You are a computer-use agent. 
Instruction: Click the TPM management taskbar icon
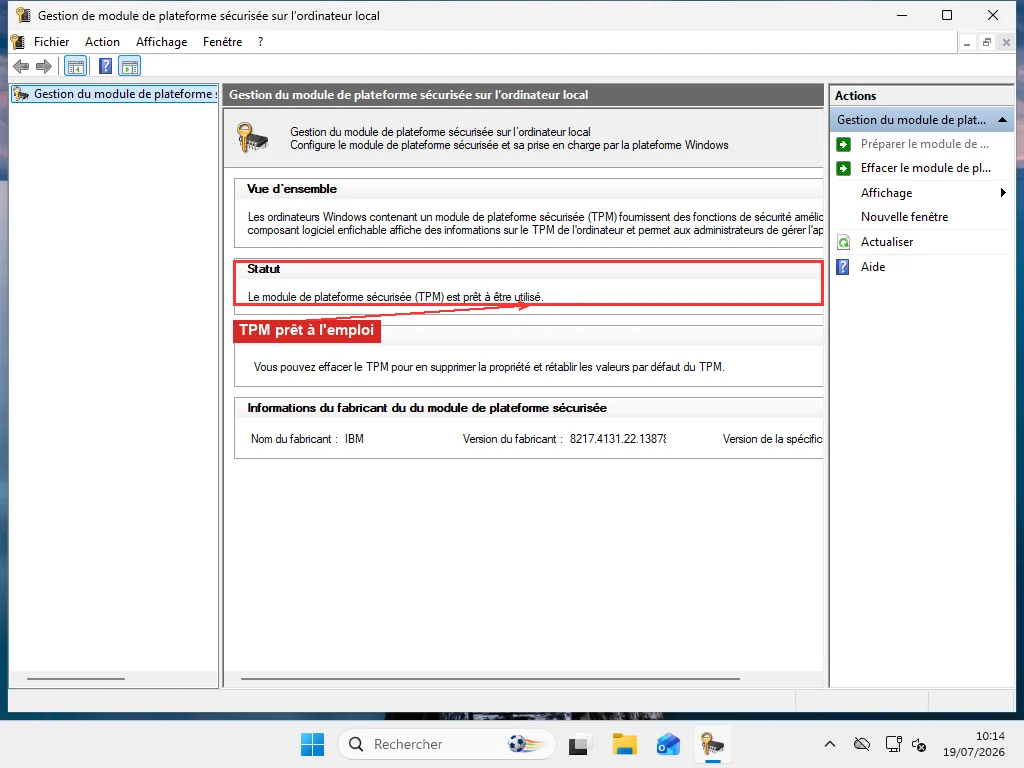712,744
